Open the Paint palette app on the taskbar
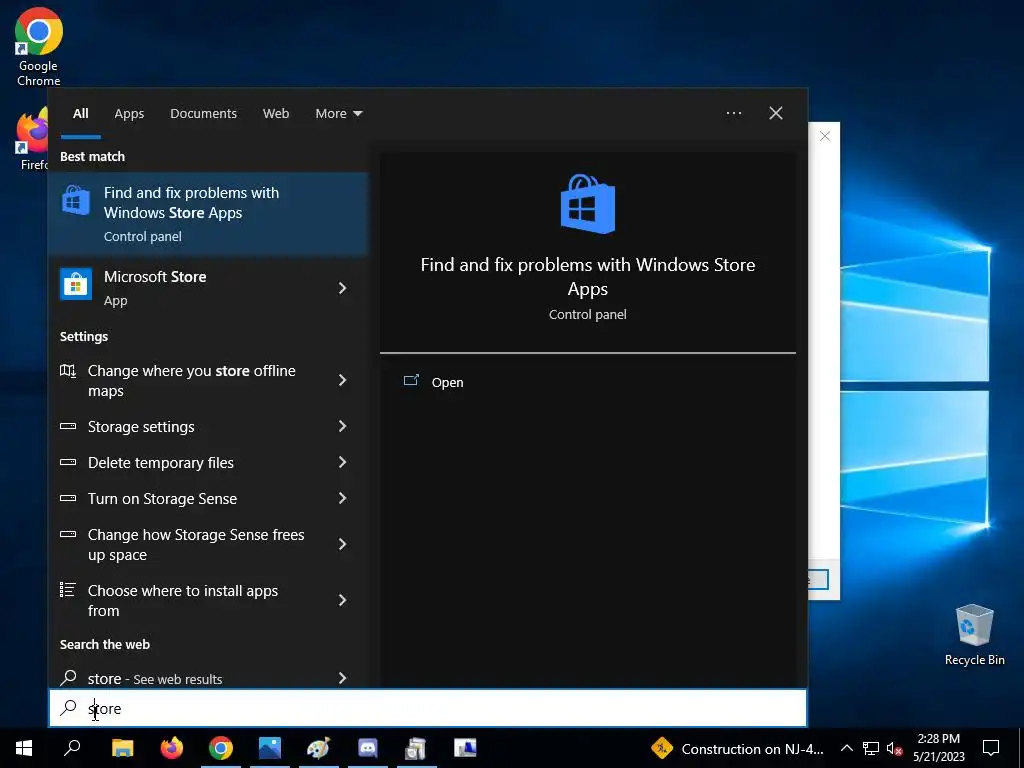This screenshot has height=768, width=1024. 318,748
